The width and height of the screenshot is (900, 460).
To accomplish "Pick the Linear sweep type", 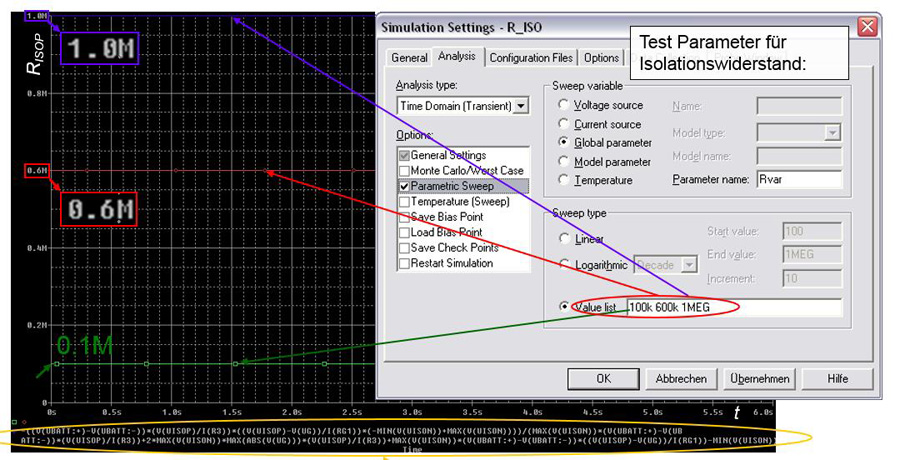I will (565, 239).
